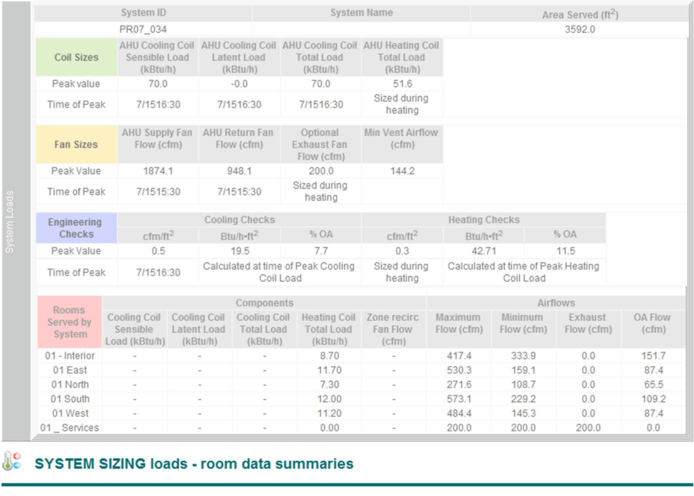Click the 01 East minimum flow 159.1
This screenshot has width=694, height=496.
coord(524,370)
